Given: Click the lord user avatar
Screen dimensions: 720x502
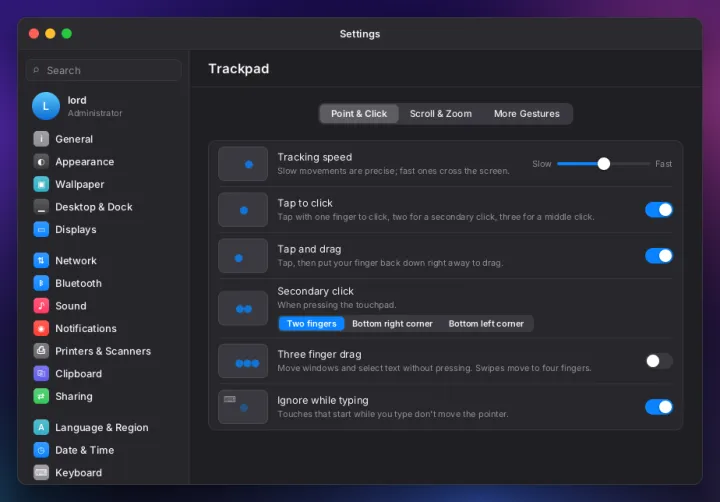Looking at the screenshot, I should tap(46, 106).
